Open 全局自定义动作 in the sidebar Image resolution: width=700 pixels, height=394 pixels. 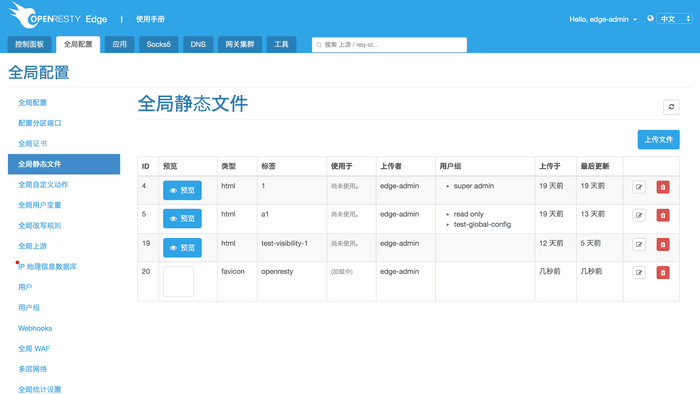43,185
